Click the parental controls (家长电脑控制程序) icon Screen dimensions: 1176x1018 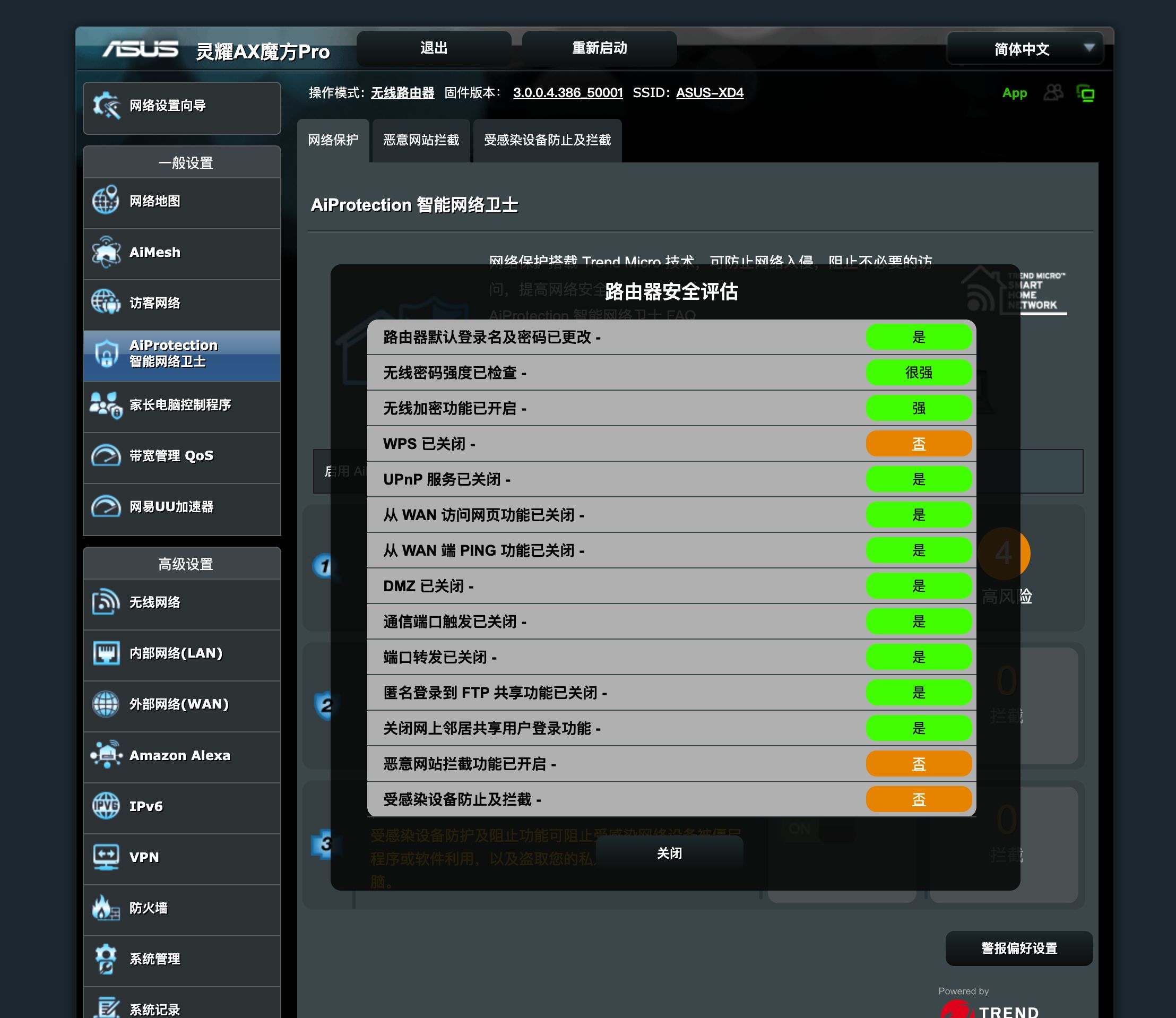[x=106, y=404]
